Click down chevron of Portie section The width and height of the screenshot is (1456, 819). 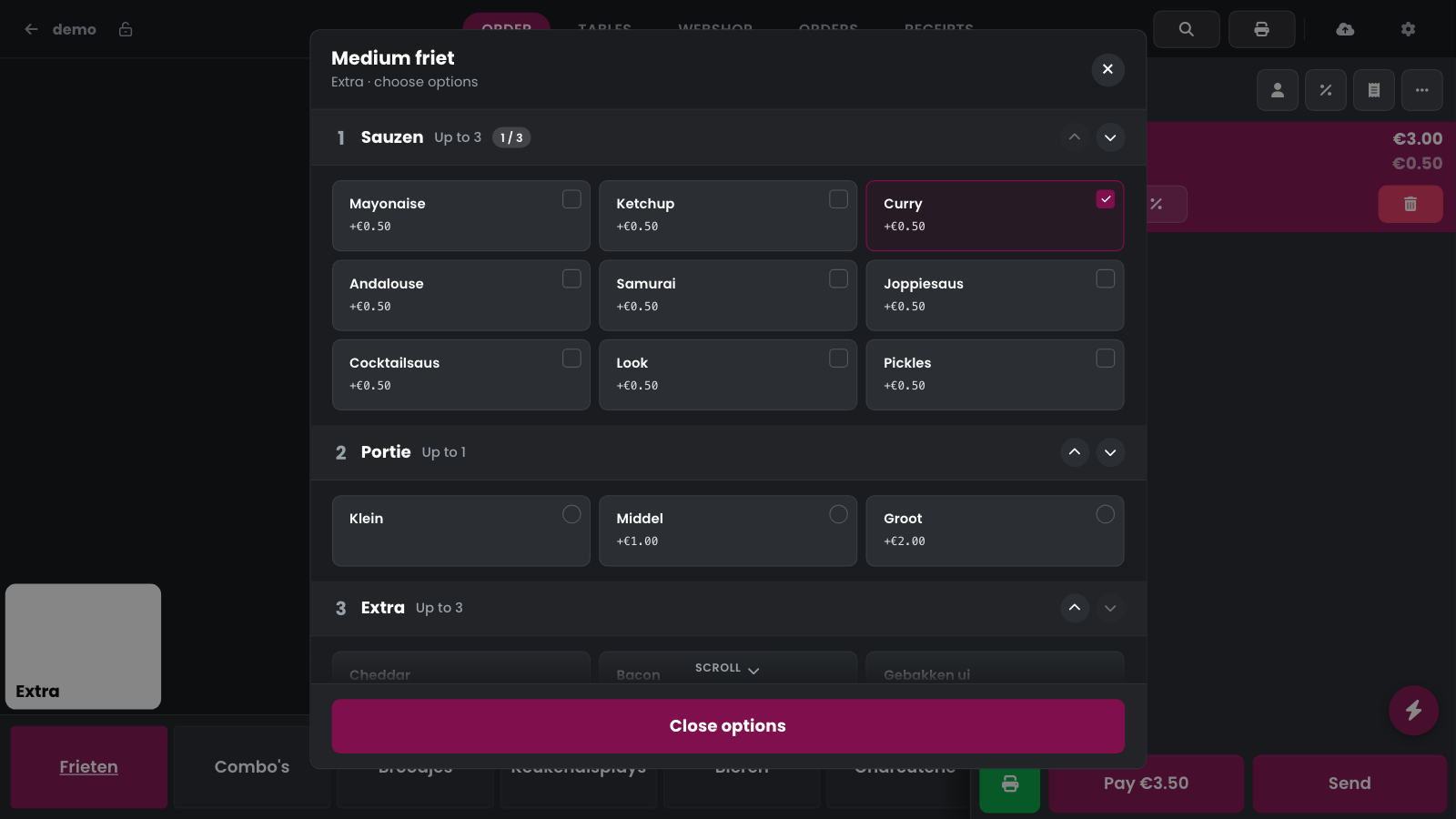(x=1110, y=452)
